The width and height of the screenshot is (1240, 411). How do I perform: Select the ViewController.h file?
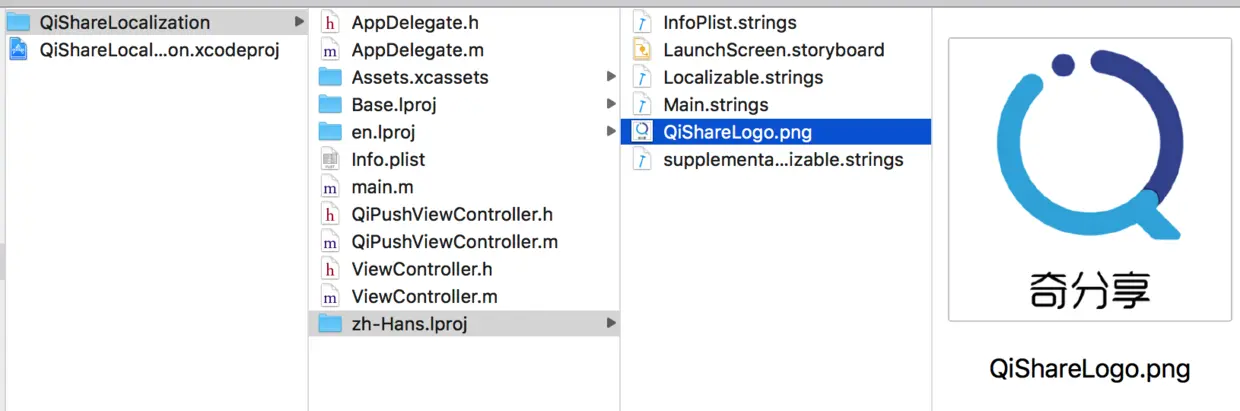tap(421, 269)
